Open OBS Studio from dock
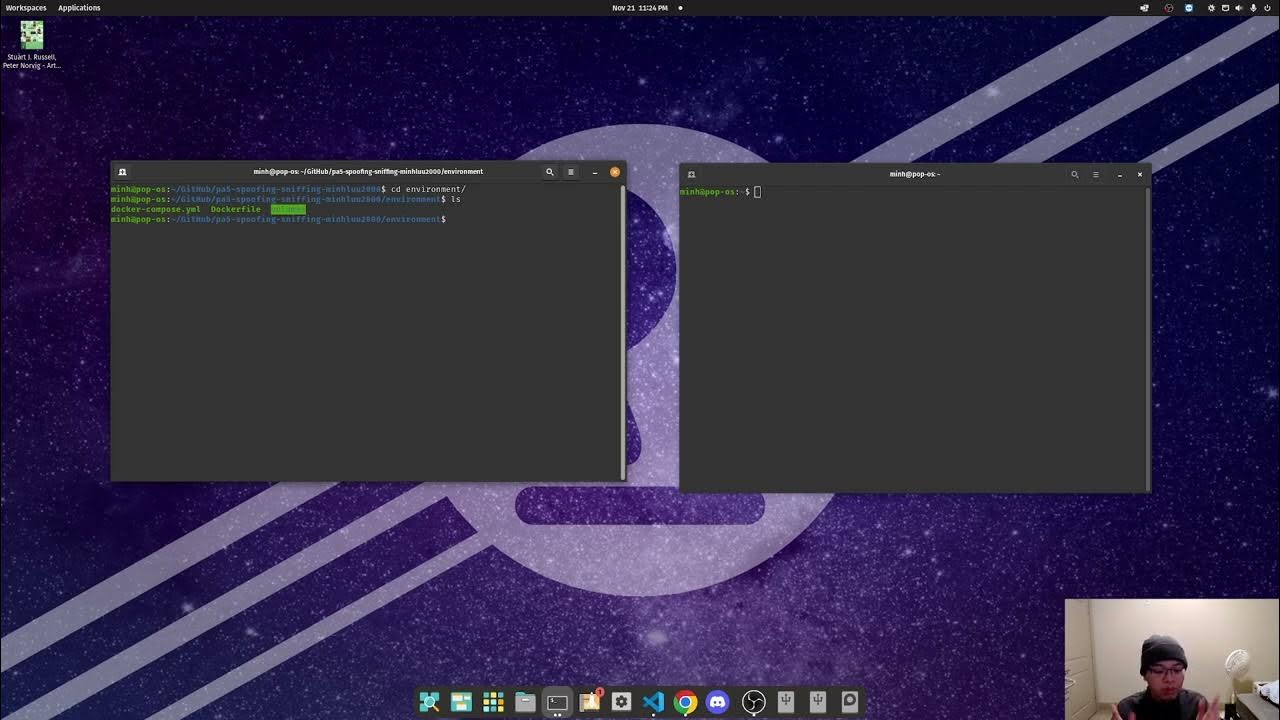The height and width of the screenshot is (720, 1280). click(753, 702)
